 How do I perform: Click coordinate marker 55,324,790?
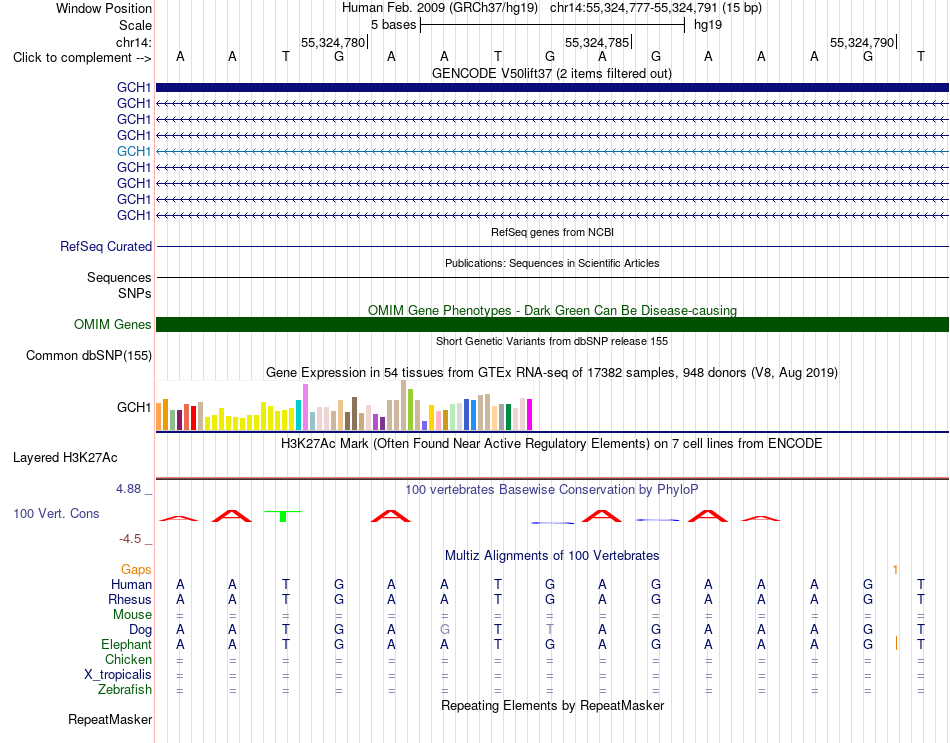click(862, 42)
